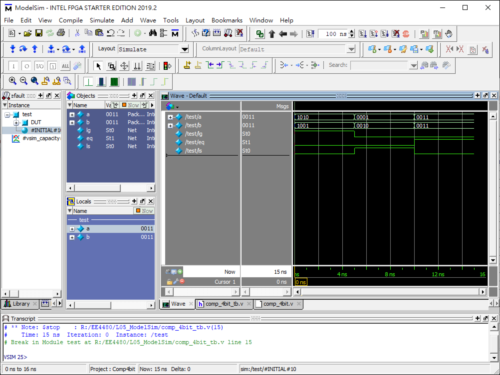Click the Zoom Full dark magnifier icon

pyautogui.click(x=34, y=81)
